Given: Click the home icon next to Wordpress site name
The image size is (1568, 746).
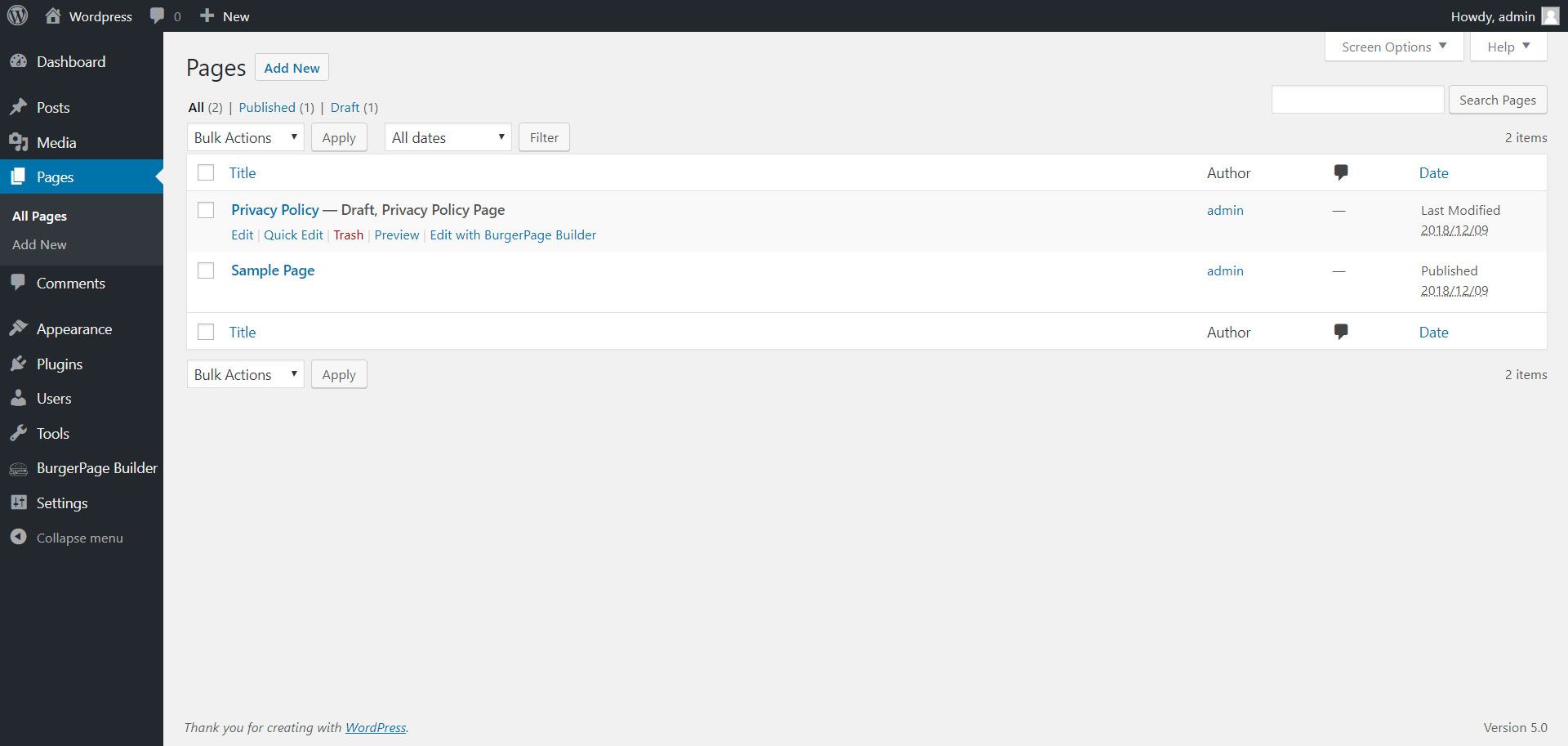Looking at the screenshot, I should [53, 16].
